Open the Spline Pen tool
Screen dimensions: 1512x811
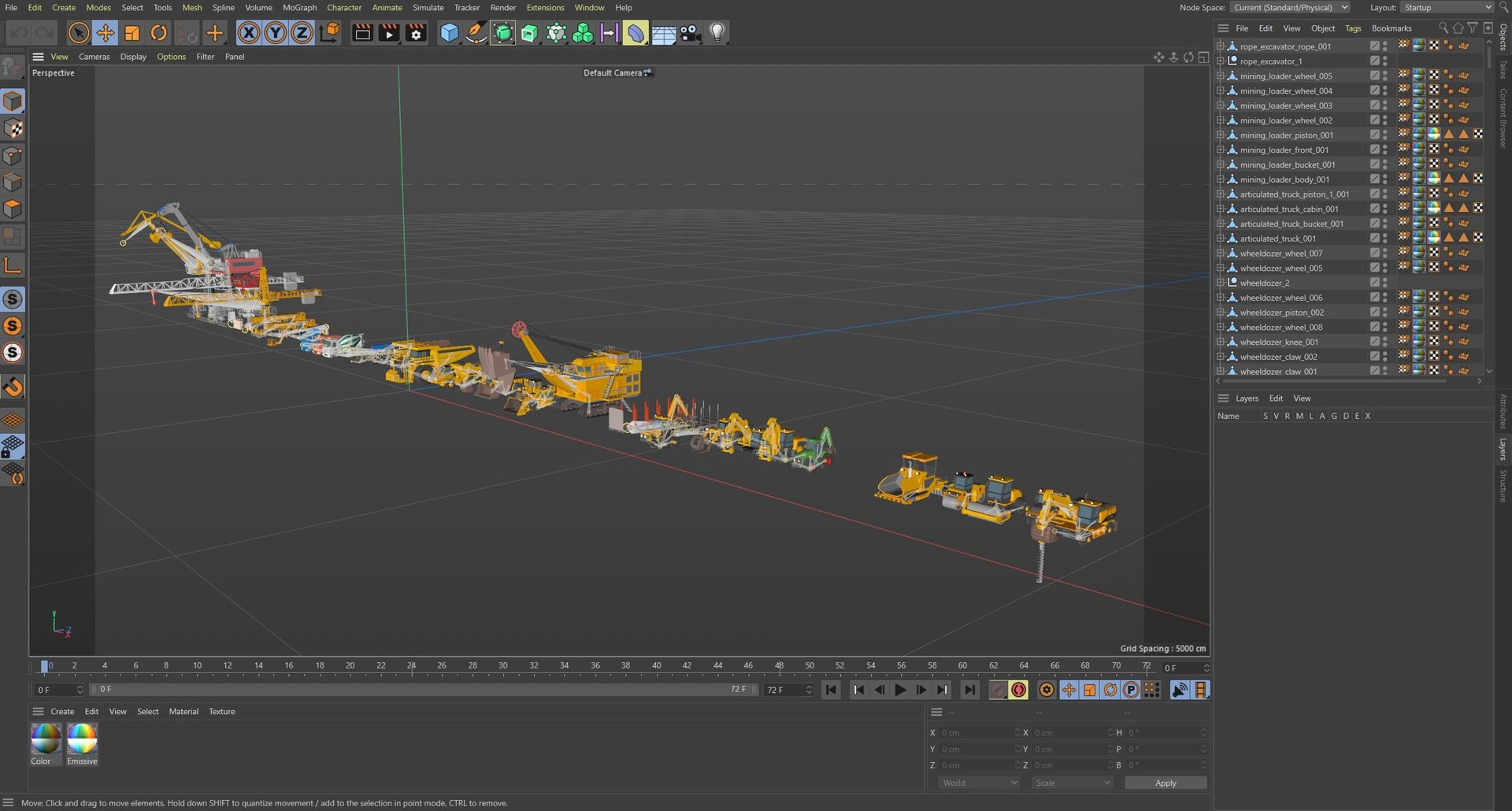point(476,33)
